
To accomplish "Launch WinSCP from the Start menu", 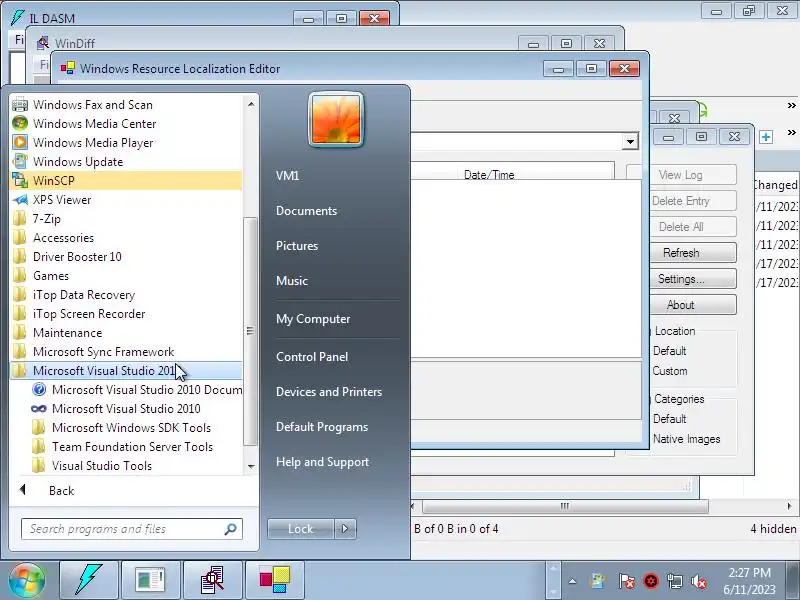I will click(x=126, y=181).
